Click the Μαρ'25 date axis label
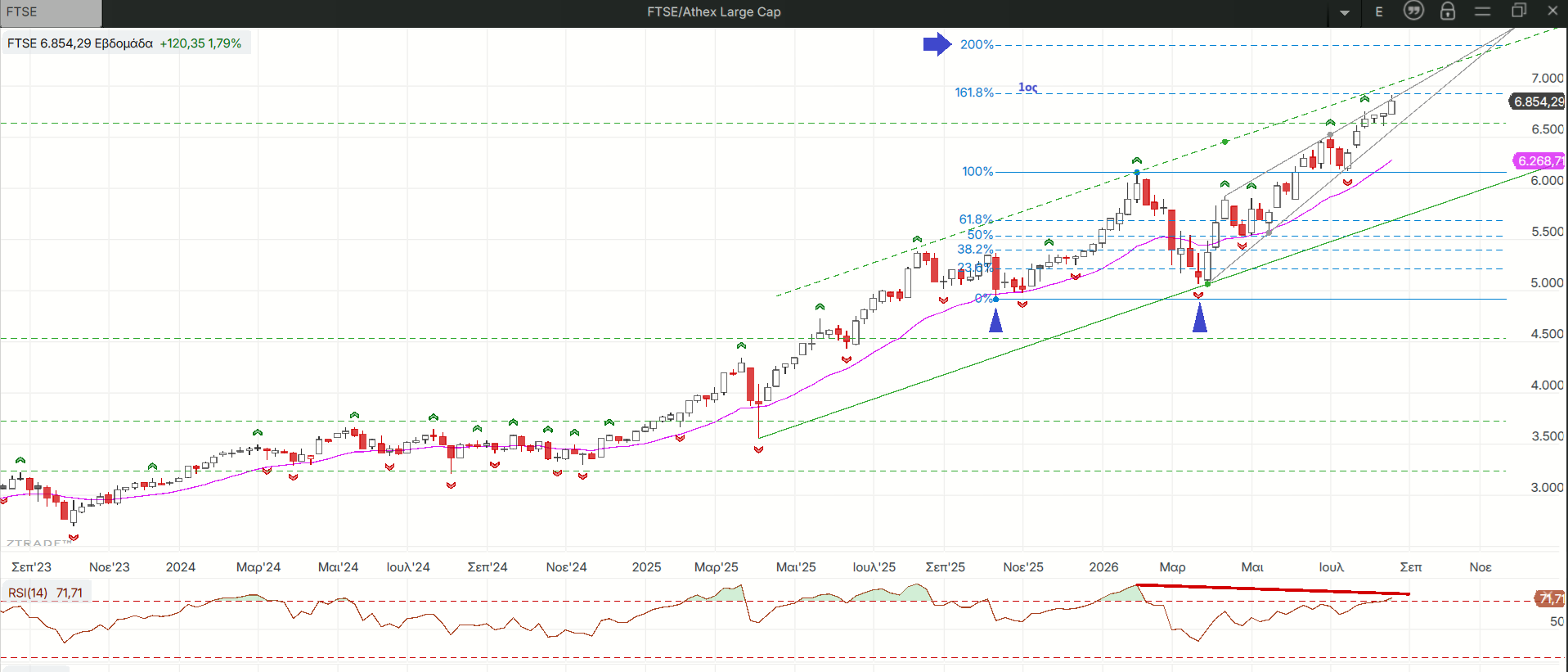The image size is (1568, 672). 717,567
